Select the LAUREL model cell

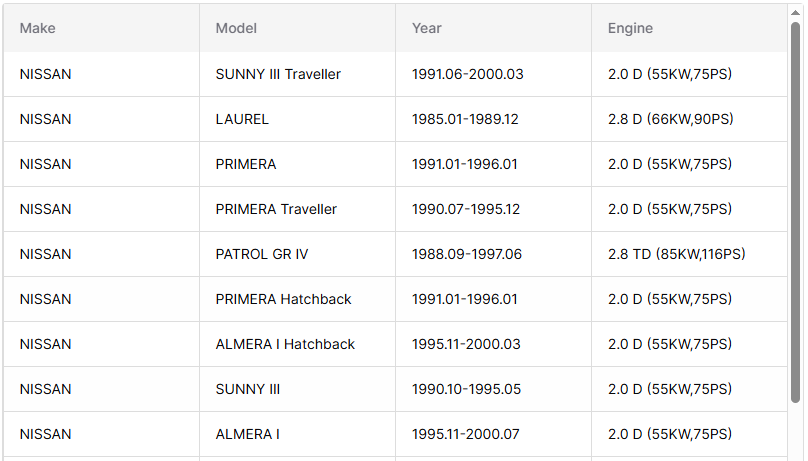tap(242, 119)
